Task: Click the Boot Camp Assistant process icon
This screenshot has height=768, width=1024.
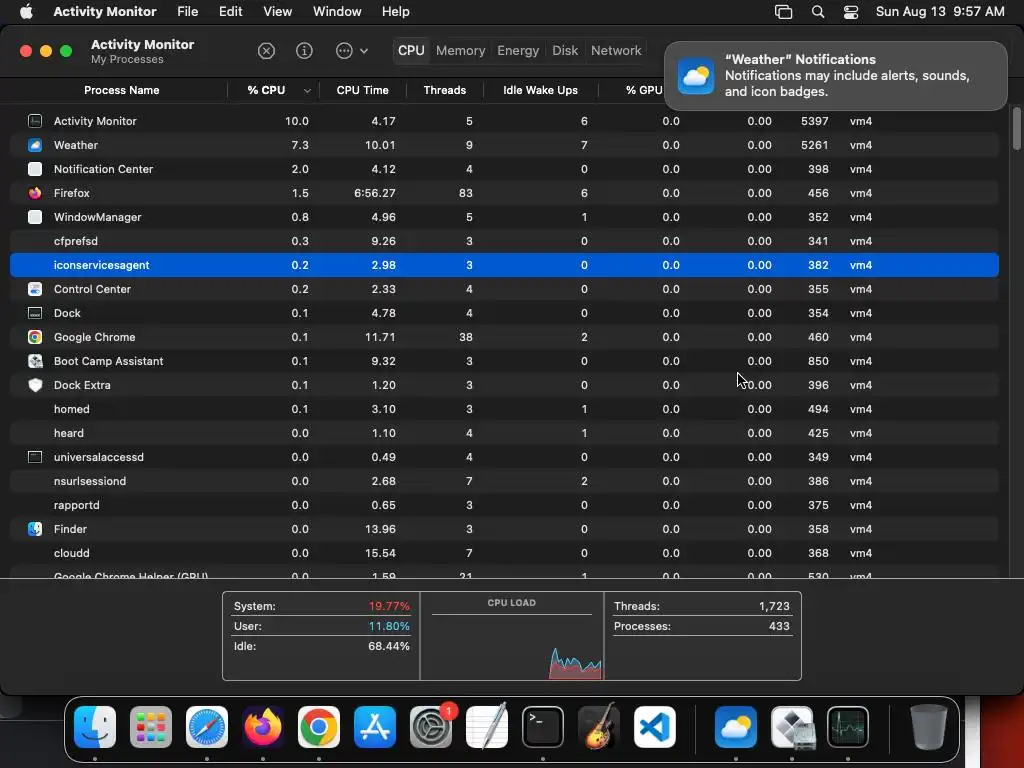Action: point(35,361)
